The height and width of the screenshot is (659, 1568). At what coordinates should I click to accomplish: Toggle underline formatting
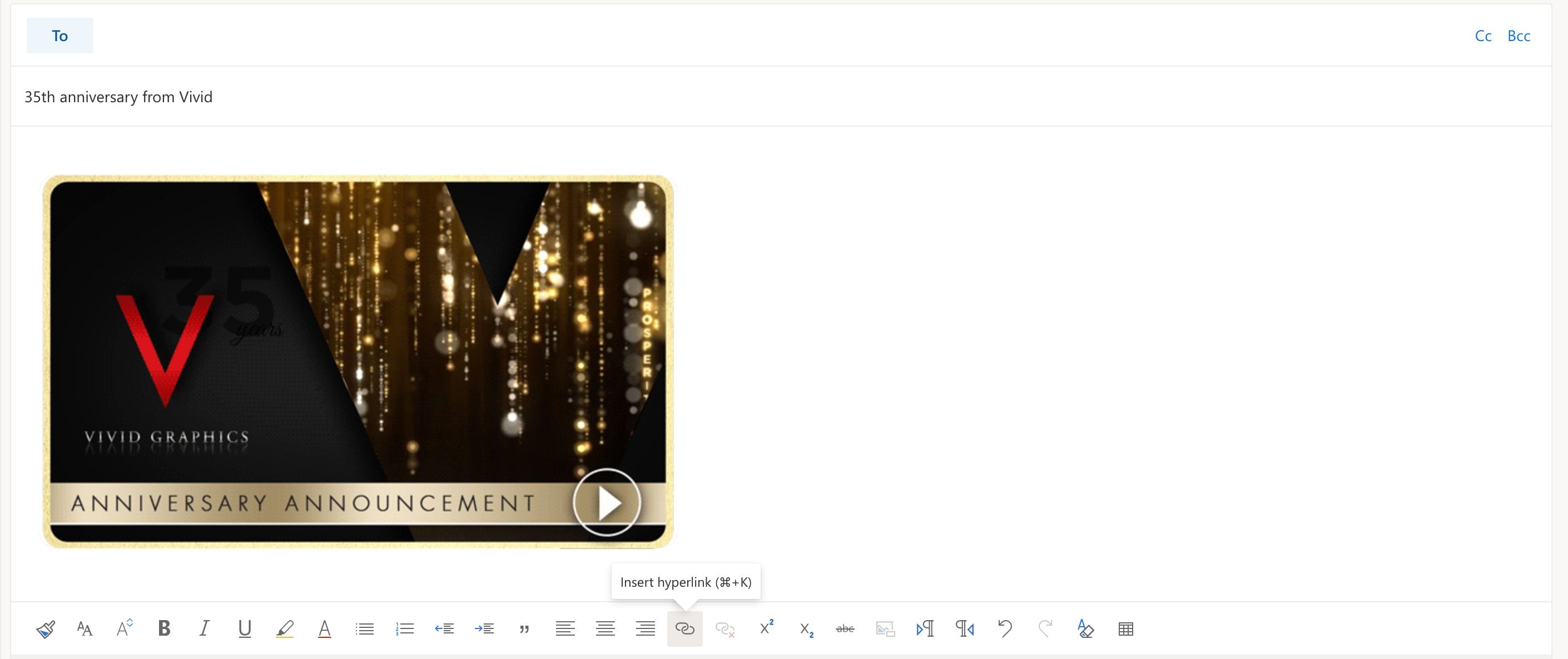pos(245,628)
